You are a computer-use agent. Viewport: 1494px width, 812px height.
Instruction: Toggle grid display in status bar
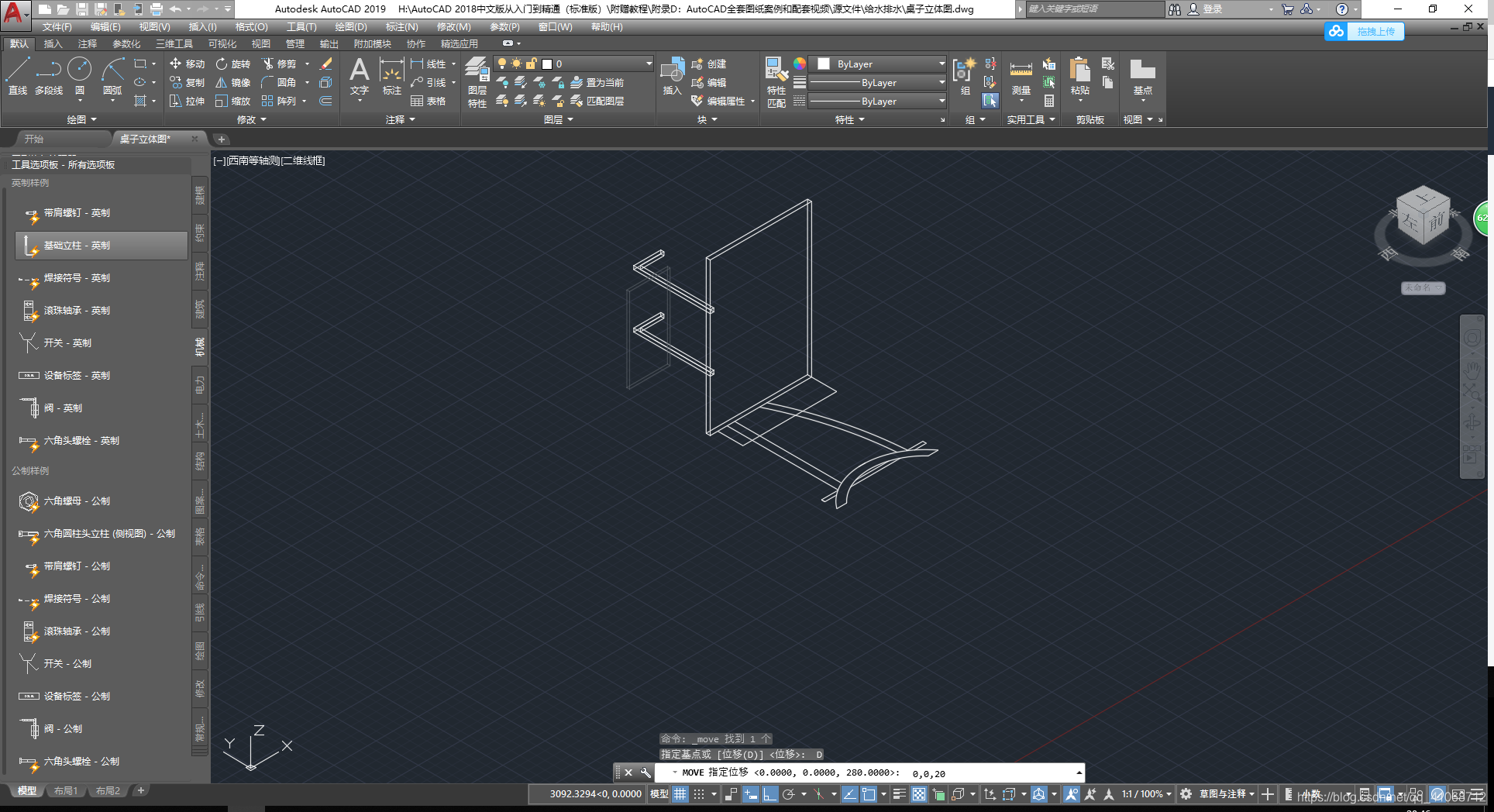coord(680,794)
